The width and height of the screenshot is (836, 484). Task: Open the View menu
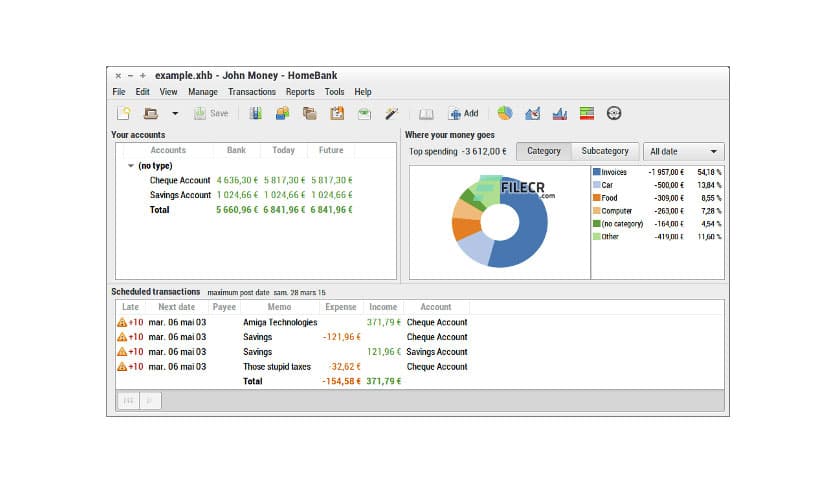(168, 92)
